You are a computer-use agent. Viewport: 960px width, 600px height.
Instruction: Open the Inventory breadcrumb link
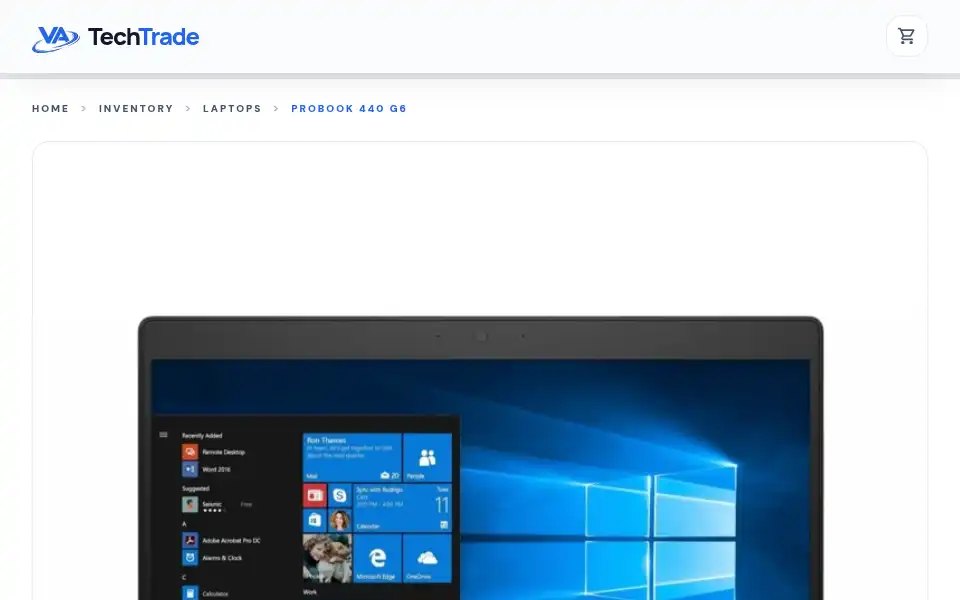[x=136, y=108]
